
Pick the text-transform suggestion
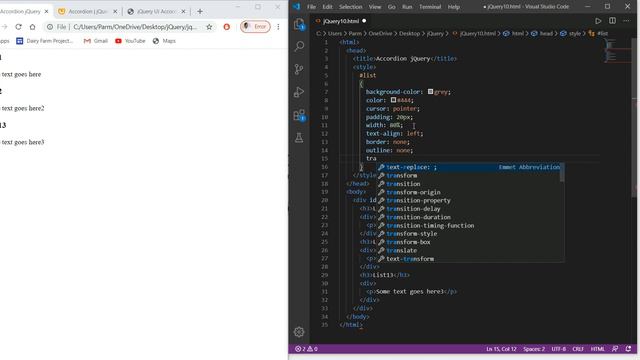469,259
